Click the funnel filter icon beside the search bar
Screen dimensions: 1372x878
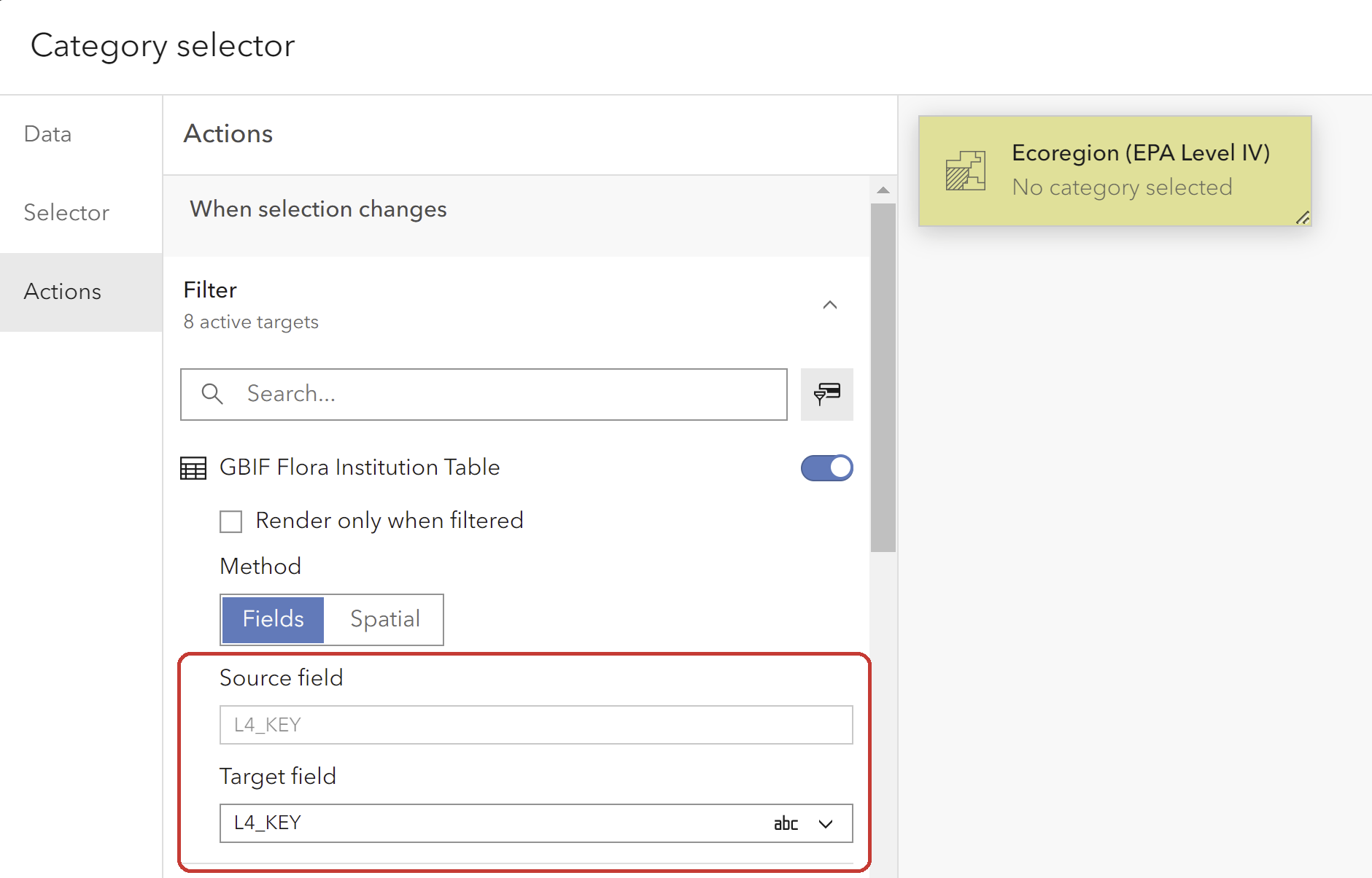click(x=826, y=395)
